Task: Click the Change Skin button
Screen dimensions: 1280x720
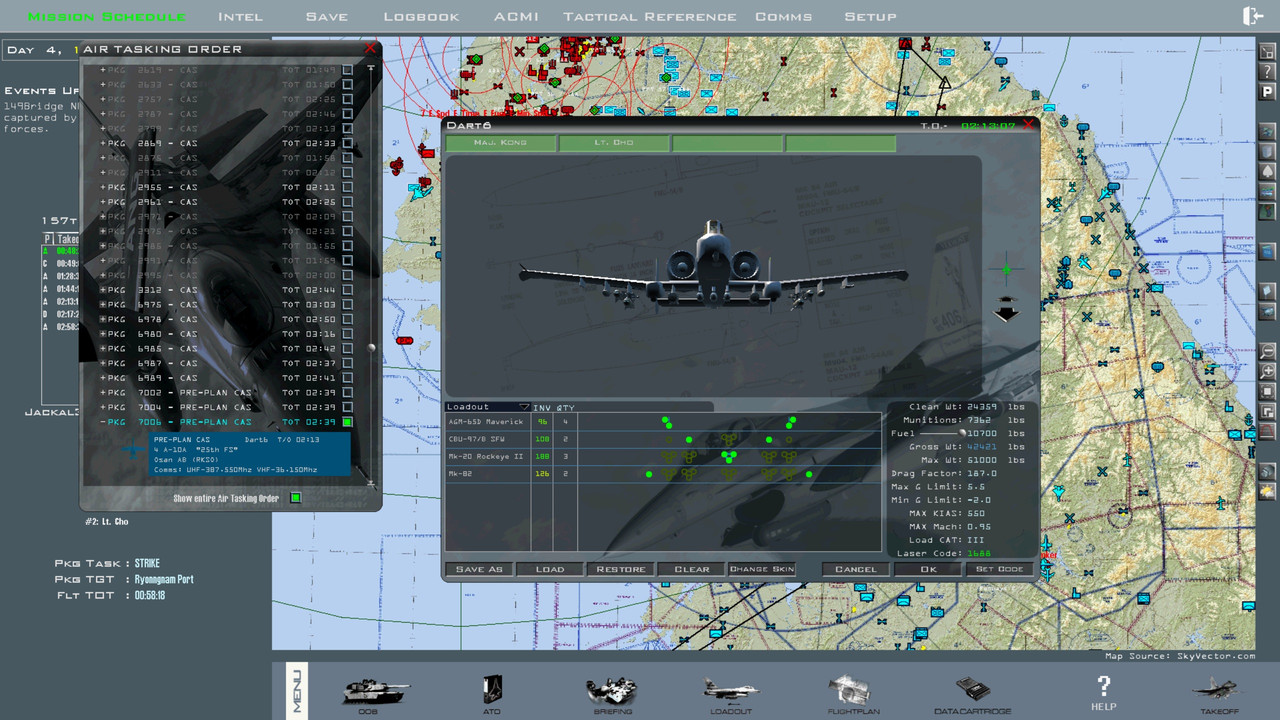Action: [762, 569]
